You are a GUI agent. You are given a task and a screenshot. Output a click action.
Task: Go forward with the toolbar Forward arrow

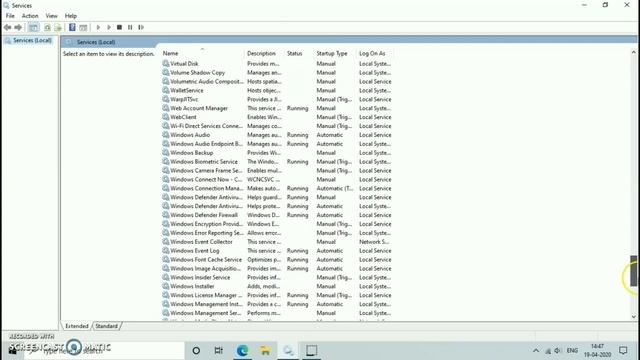pyautogui.click(x=18, y=27)
